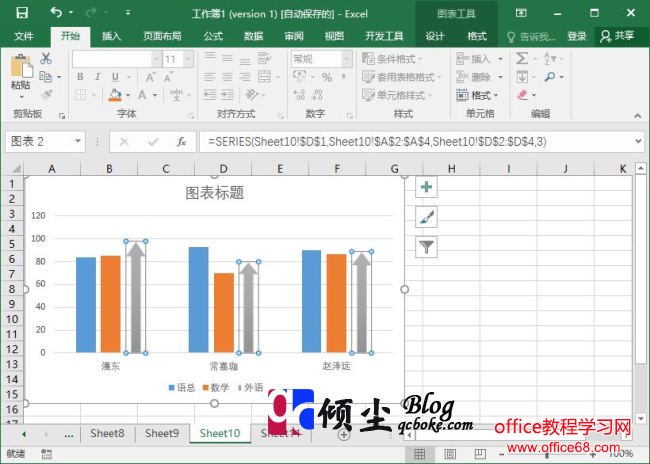The image size is (650, 464).
Task: Switch to the 页面布局 tab
Action: click(162, 36)
